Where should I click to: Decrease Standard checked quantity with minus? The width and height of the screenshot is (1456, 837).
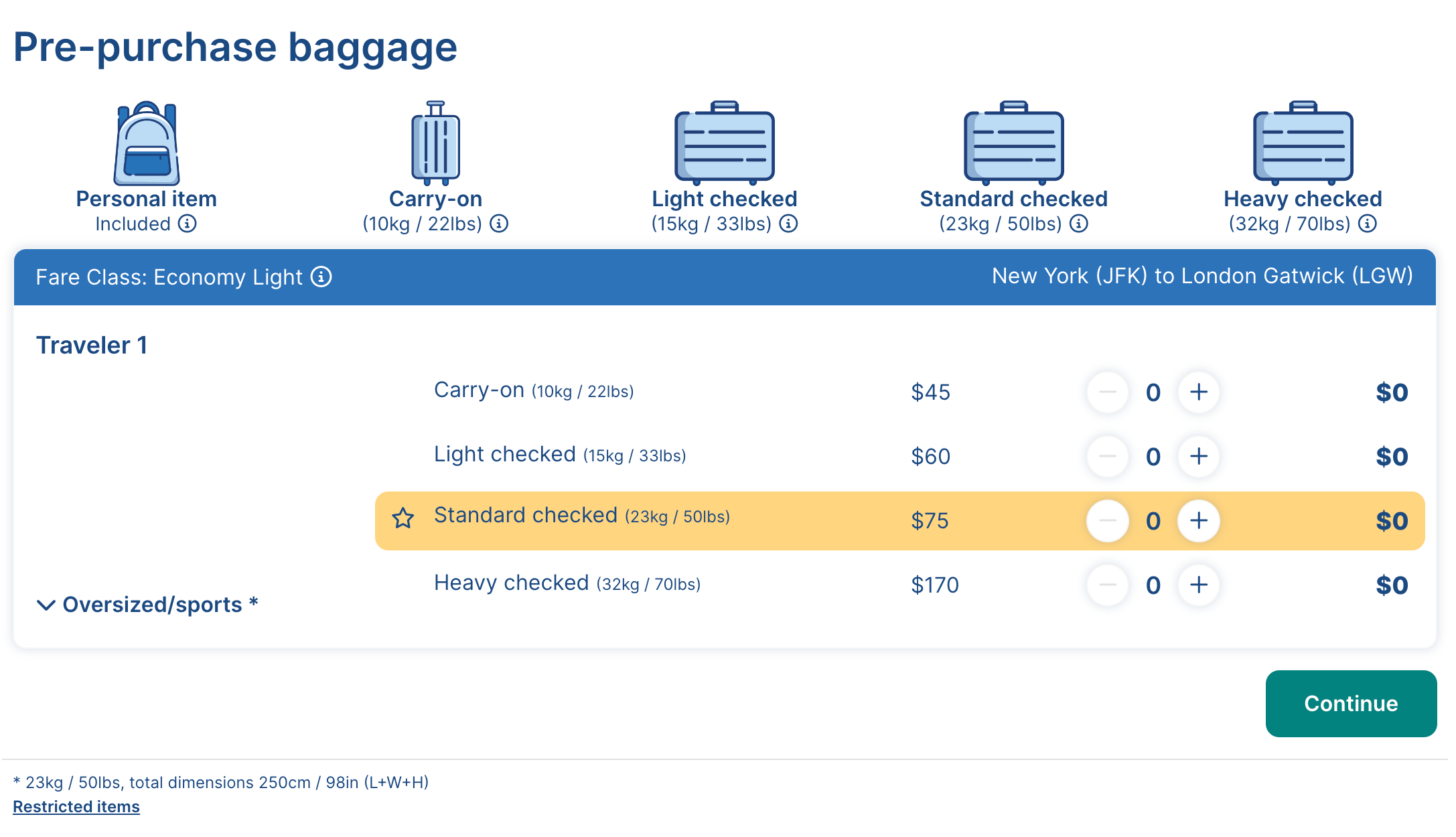(1108, 521)
